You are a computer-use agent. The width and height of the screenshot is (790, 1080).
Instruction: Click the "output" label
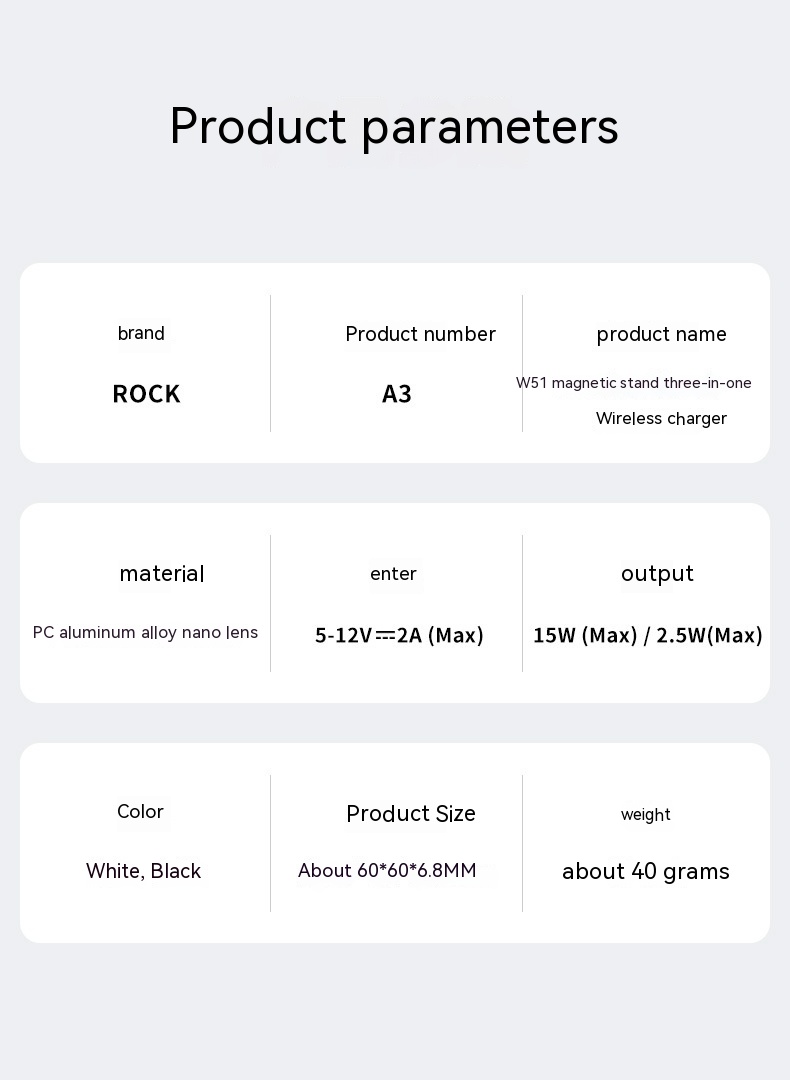click(x=657, y=574)
